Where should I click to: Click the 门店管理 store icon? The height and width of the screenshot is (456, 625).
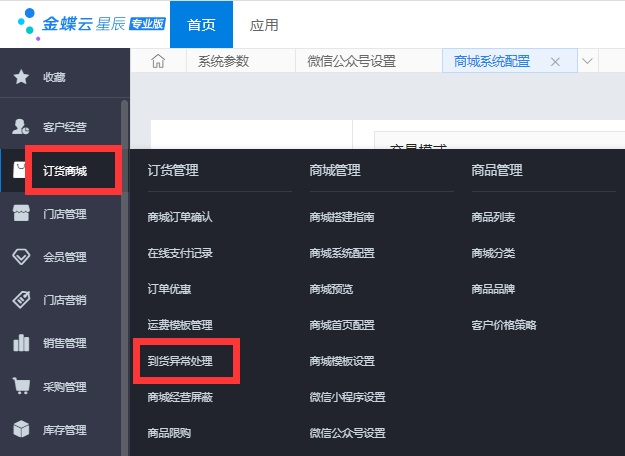coord(20,213)
